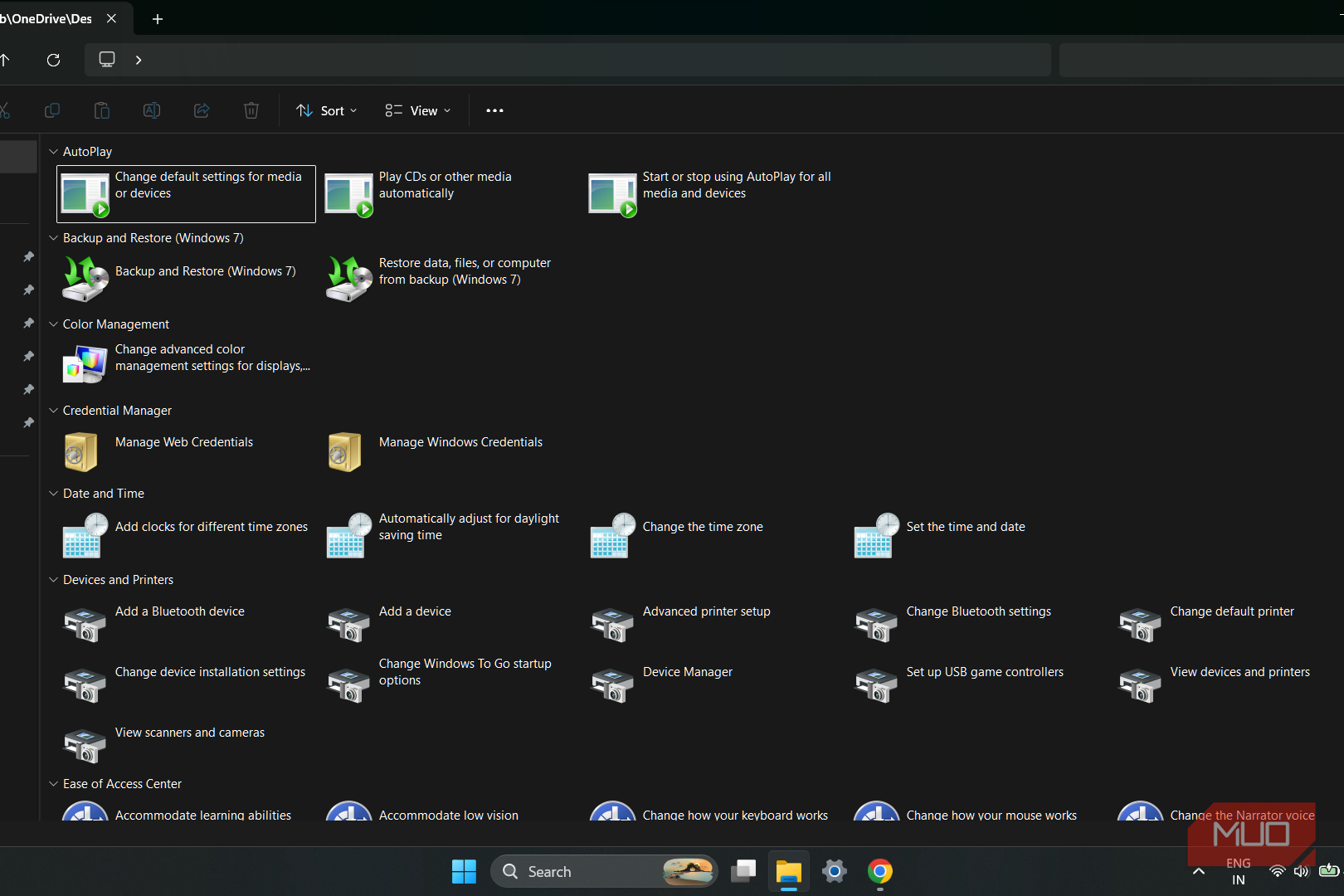This screenshot has height=896, width=1344.
Task: Close the OneDrive\Des tab
Action: click(111, 18)
